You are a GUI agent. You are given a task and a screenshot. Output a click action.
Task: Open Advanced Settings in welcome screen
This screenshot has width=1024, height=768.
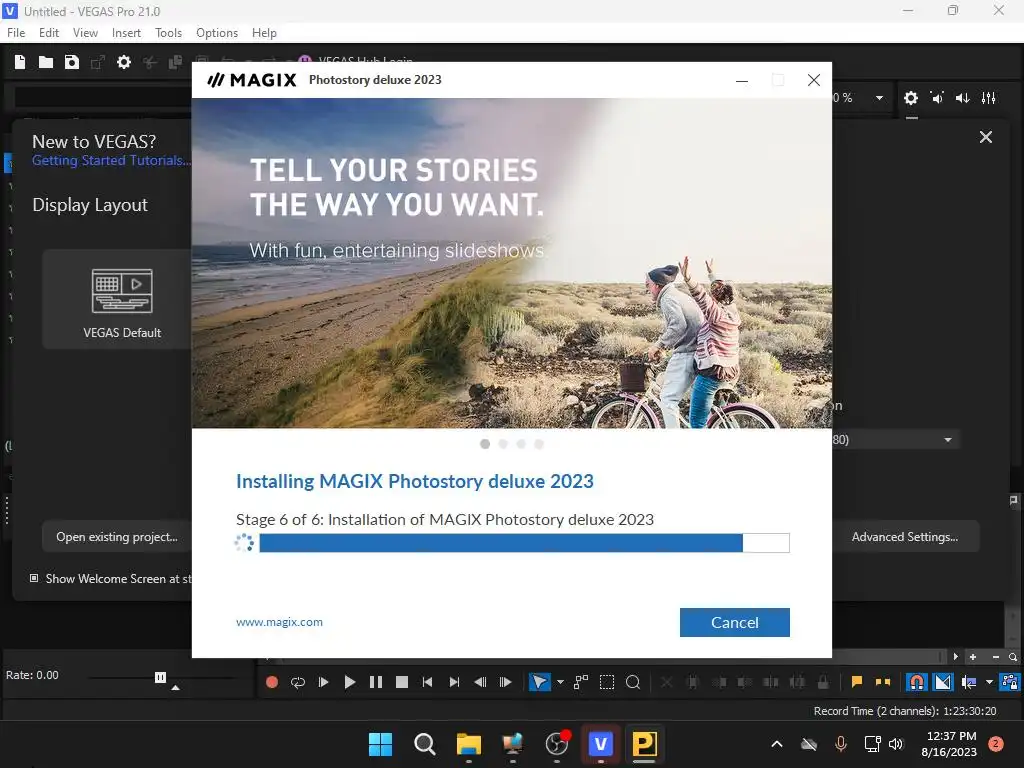click(x=904, y=537)
